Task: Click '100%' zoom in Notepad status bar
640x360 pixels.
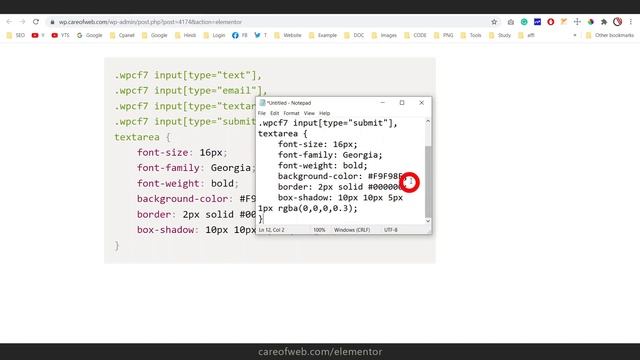Action: (319, 230)
